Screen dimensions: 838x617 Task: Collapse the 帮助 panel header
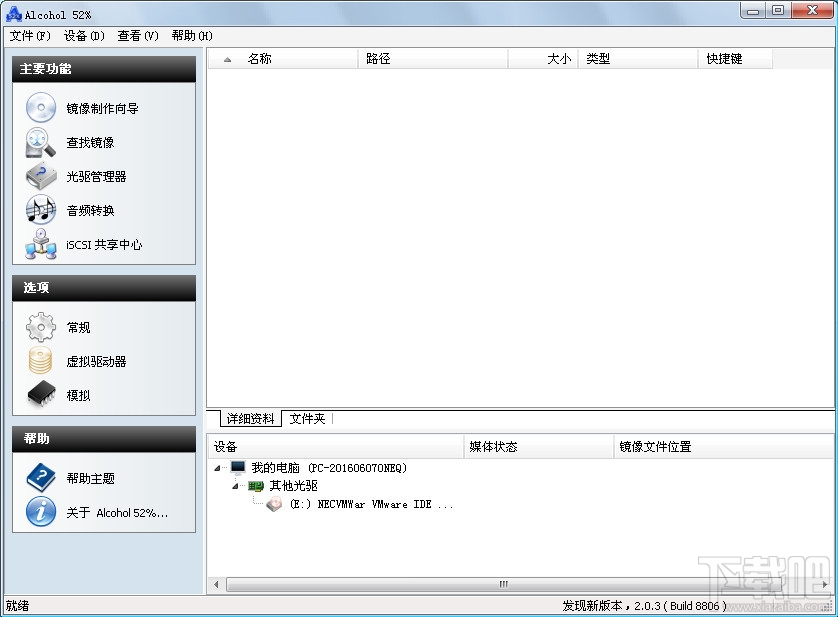tap(104, 439)
